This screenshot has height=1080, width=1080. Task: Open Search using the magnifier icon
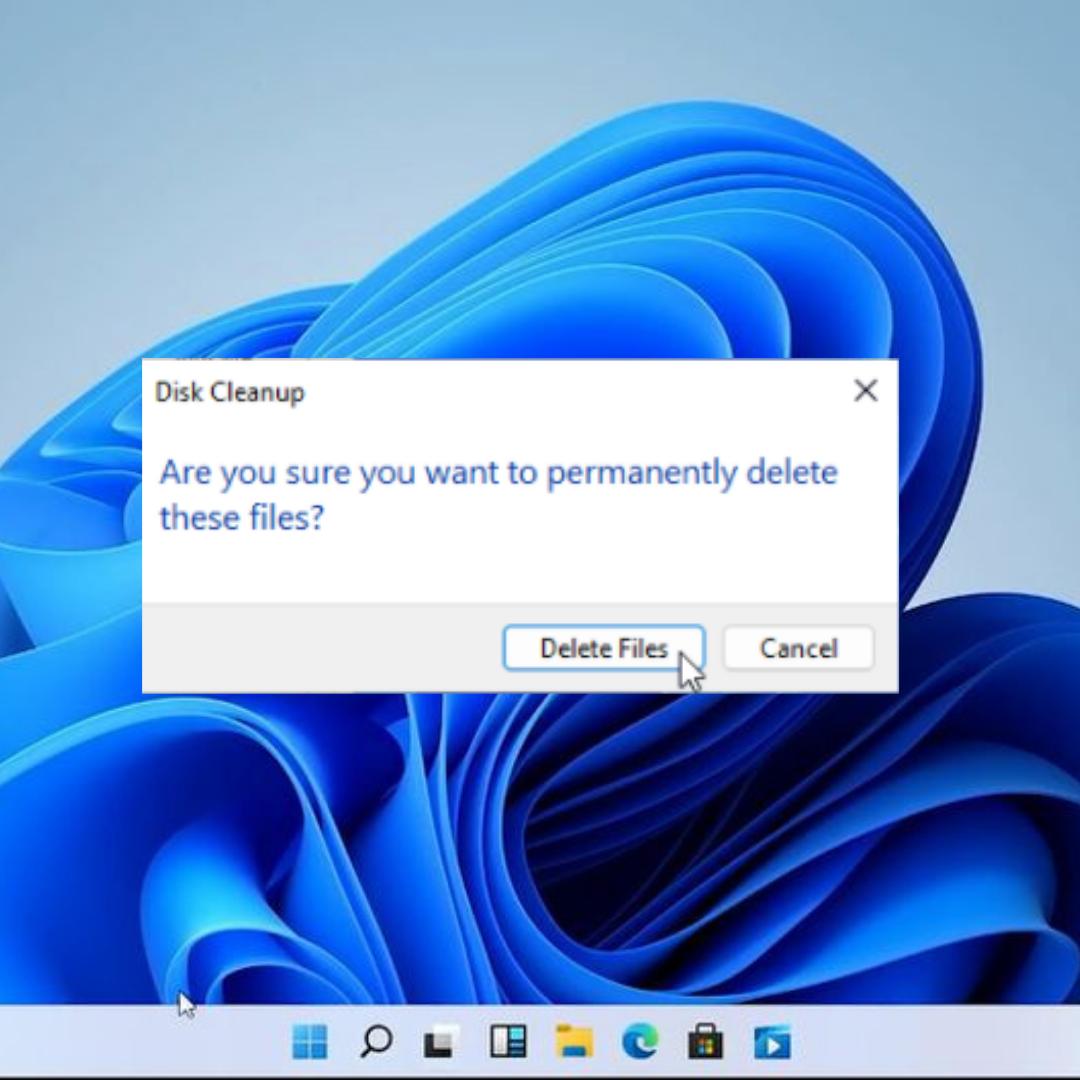[x=377, y=1043]
